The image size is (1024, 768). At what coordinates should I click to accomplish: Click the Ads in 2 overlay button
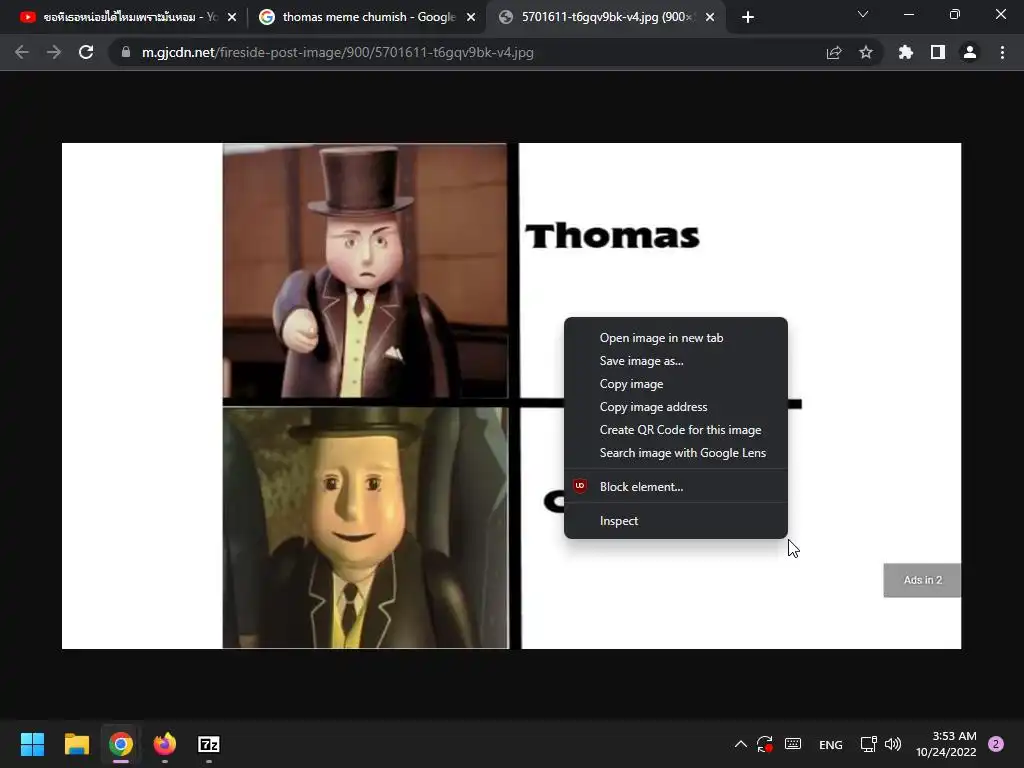(922, 580)
